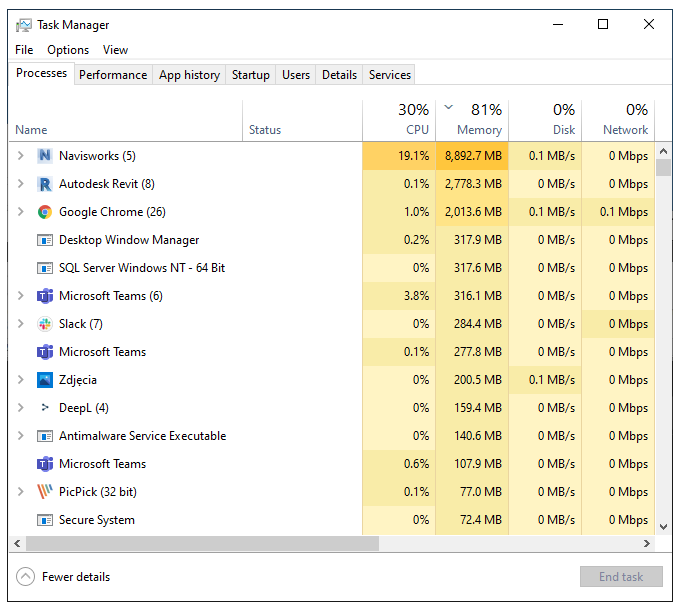Click the Slack app icon
Viewport: 682px width, 612px height.
[45, 324]
